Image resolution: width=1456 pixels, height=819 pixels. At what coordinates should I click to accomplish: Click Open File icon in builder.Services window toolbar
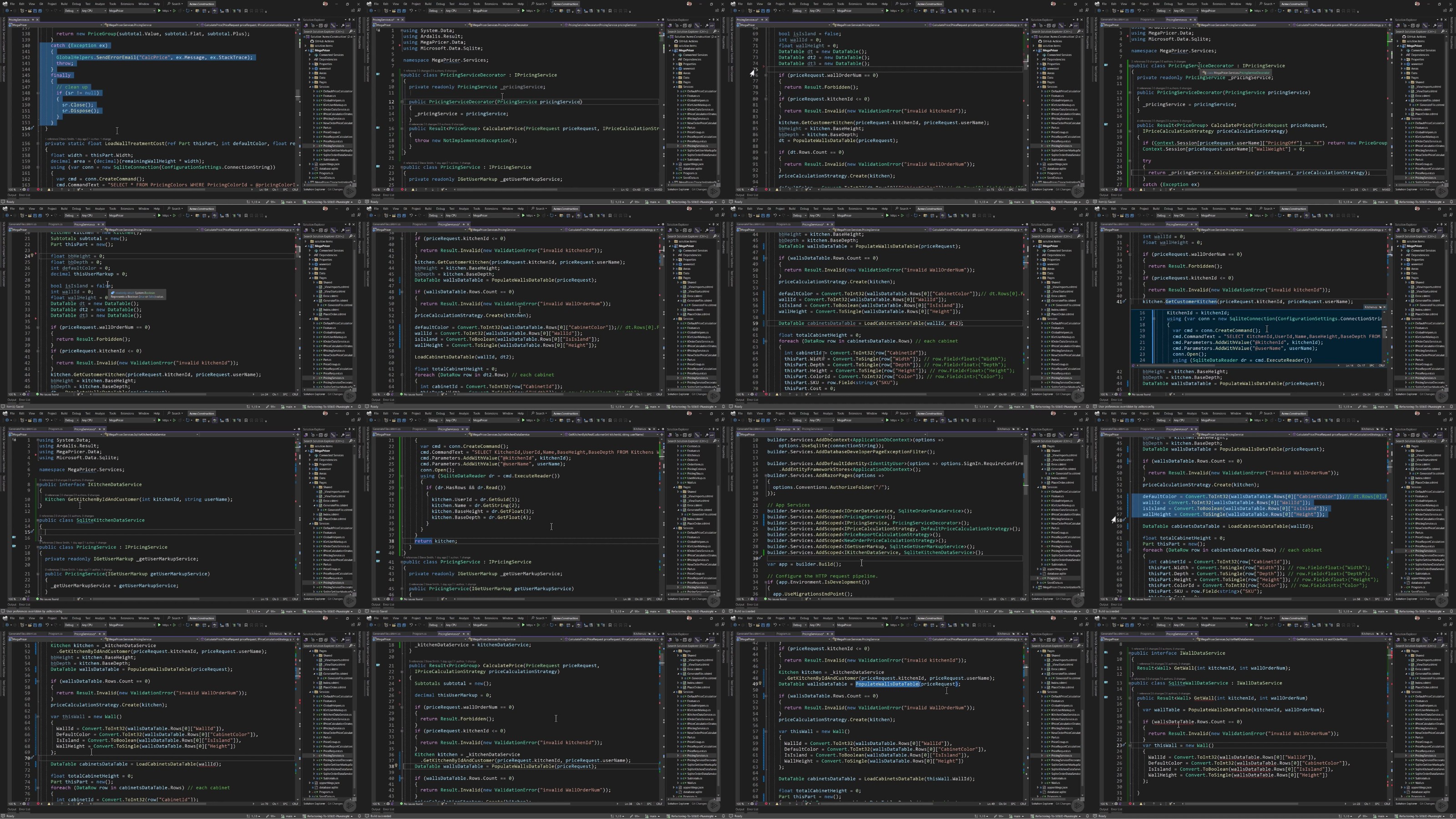coord(758,420)
